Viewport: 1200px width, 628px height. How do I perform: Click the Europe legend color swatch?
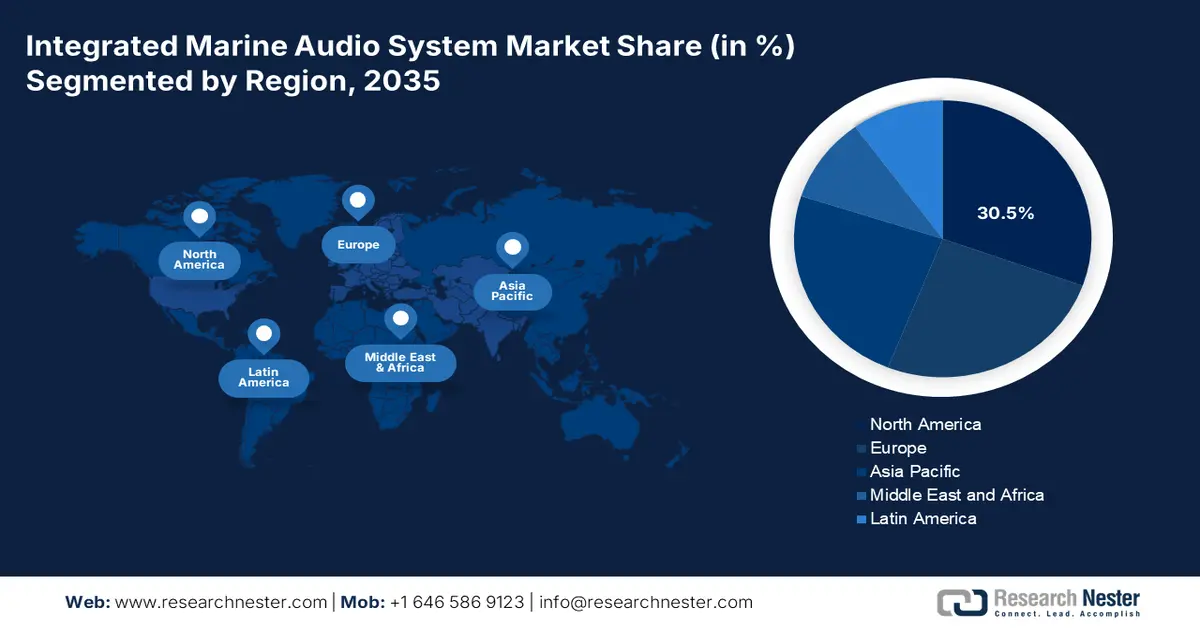pos(862,449)
